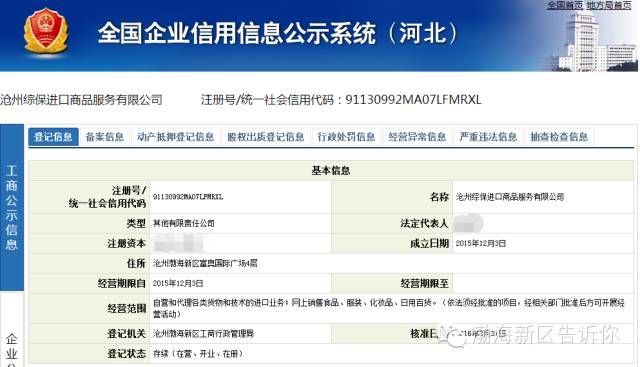
Task: Click the 类型 row label
Action: coord(136,223)
